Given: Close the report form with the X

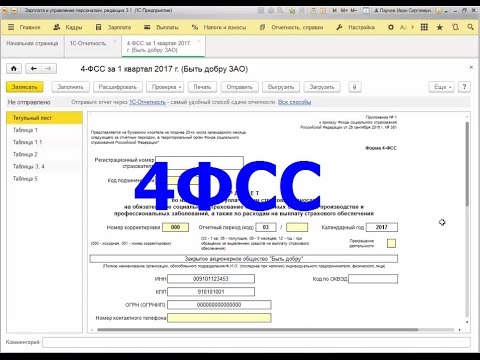Looking at the screenshot, I should (x=471, y=67).
